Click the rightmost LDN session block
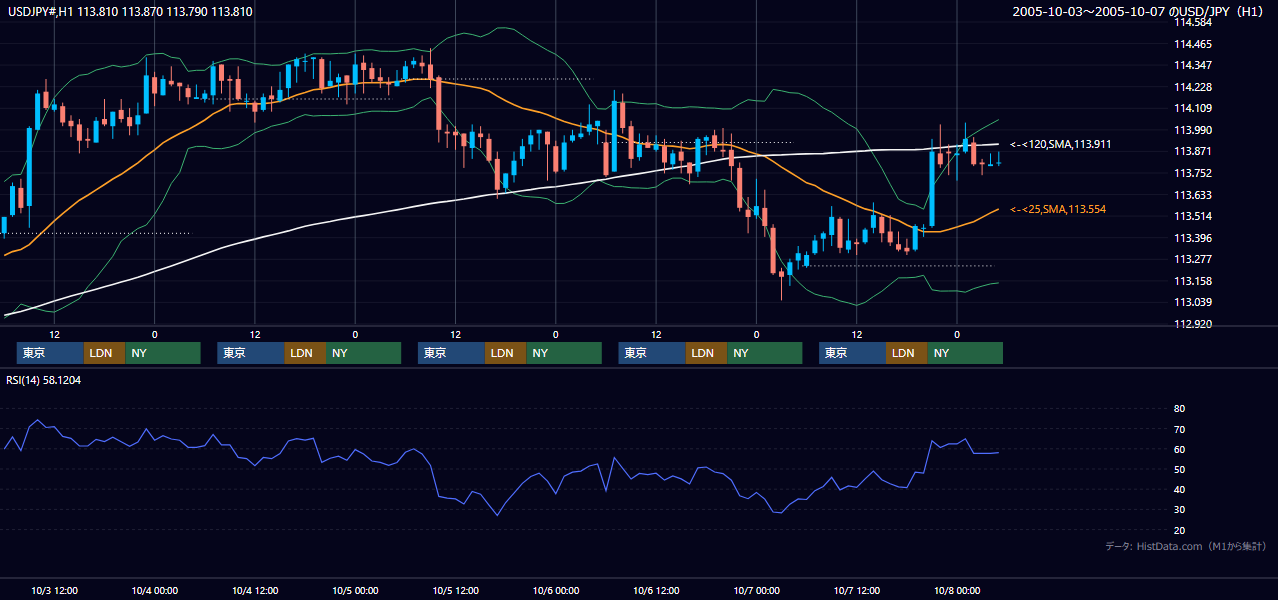The width and height of the screenshot is (1278, 600). pyautogui.click(x=906, y=353)
